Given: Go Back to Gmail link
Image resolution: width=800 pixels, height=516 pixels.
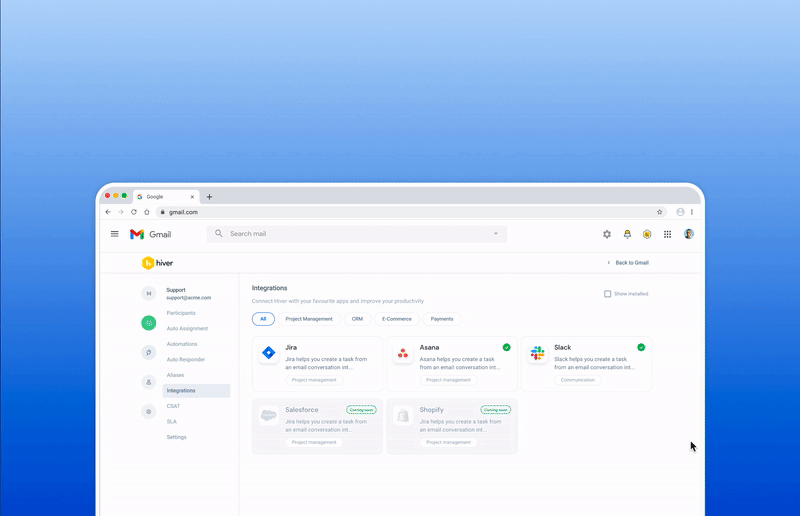Looking at the screenshot, I should [628, 263].
